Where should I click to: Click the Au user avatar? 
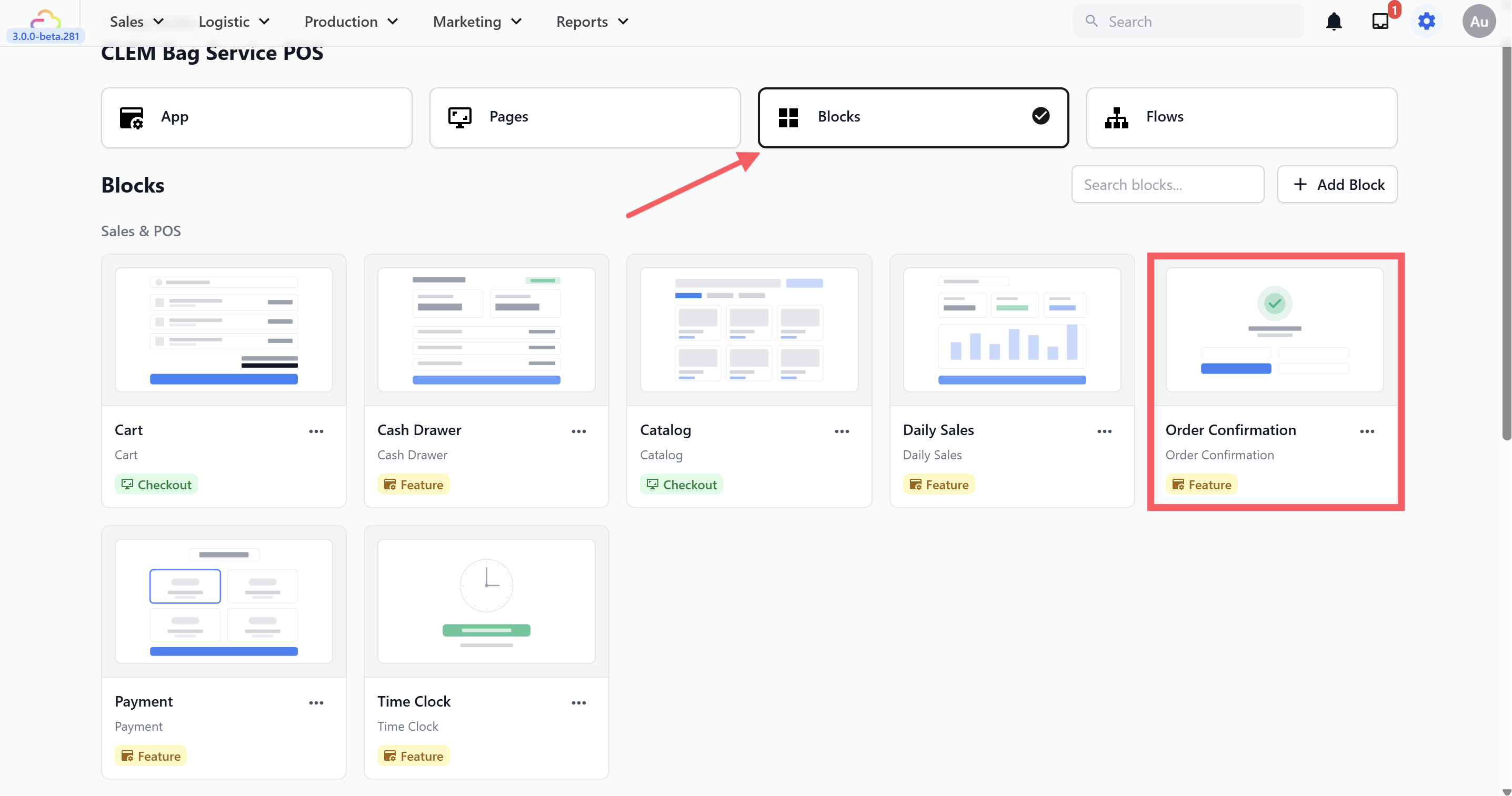[x=1478, y=22]
